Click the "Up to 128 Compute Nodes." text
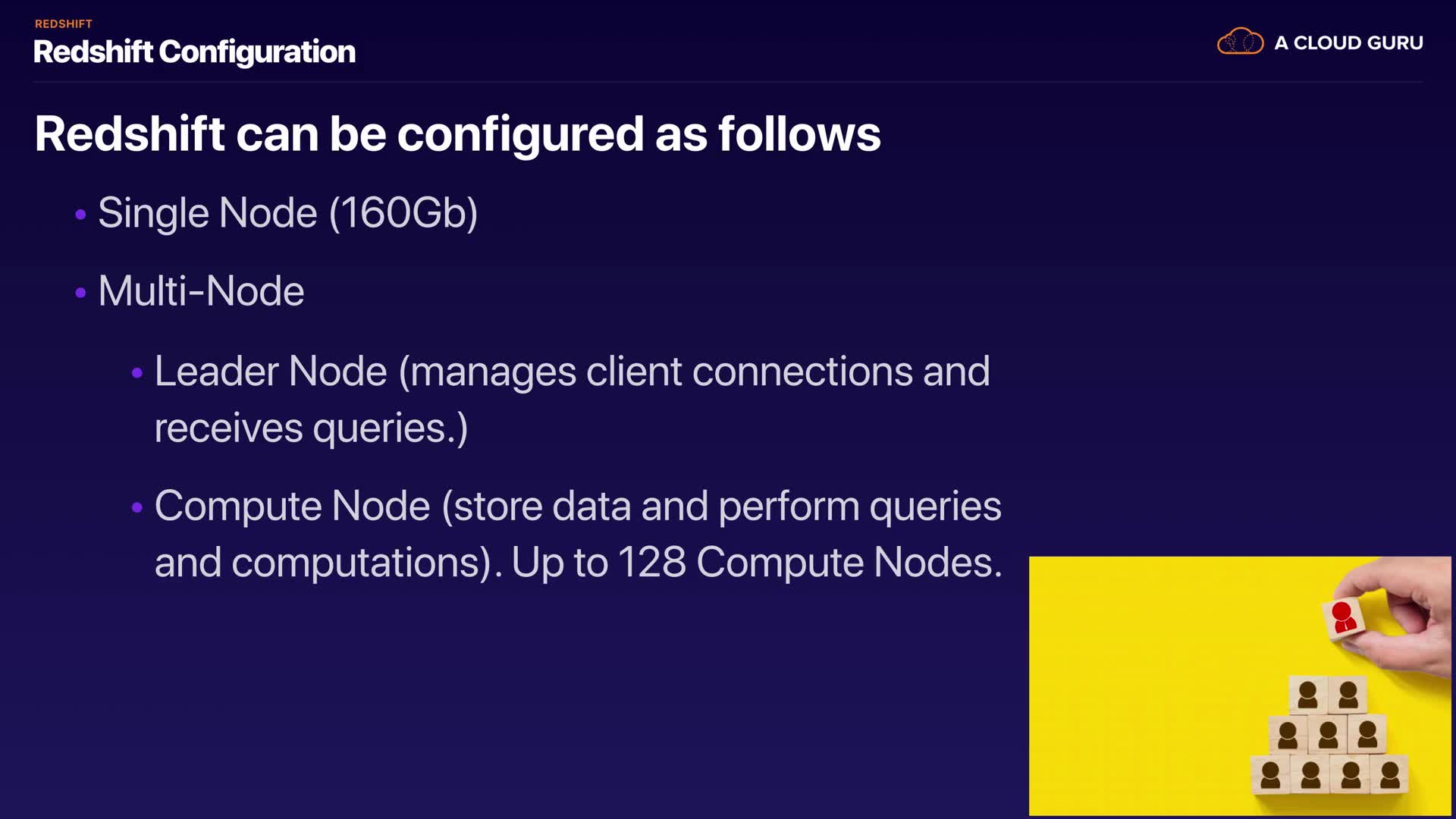This screenshot has width=1456, height=819. [x=756, y=563]
